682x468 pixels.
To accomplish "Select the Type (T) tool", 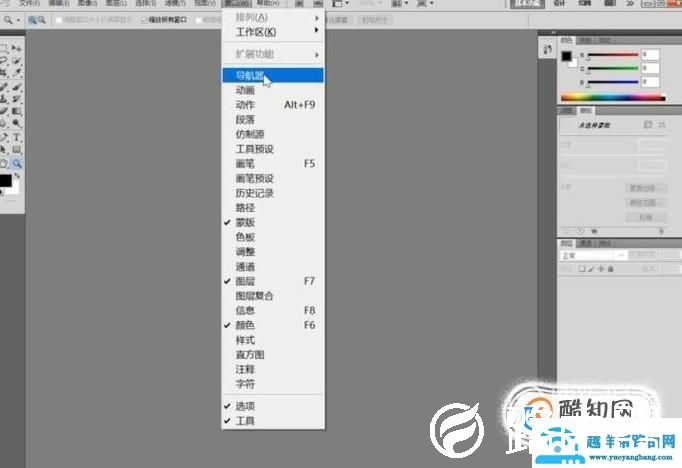I will (17, 137).
